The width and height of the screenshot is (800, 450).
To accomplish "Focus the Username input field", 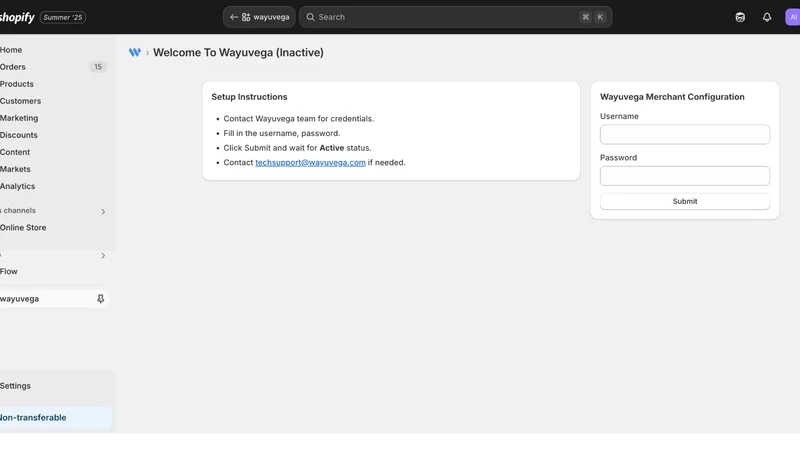I will 685,135.
